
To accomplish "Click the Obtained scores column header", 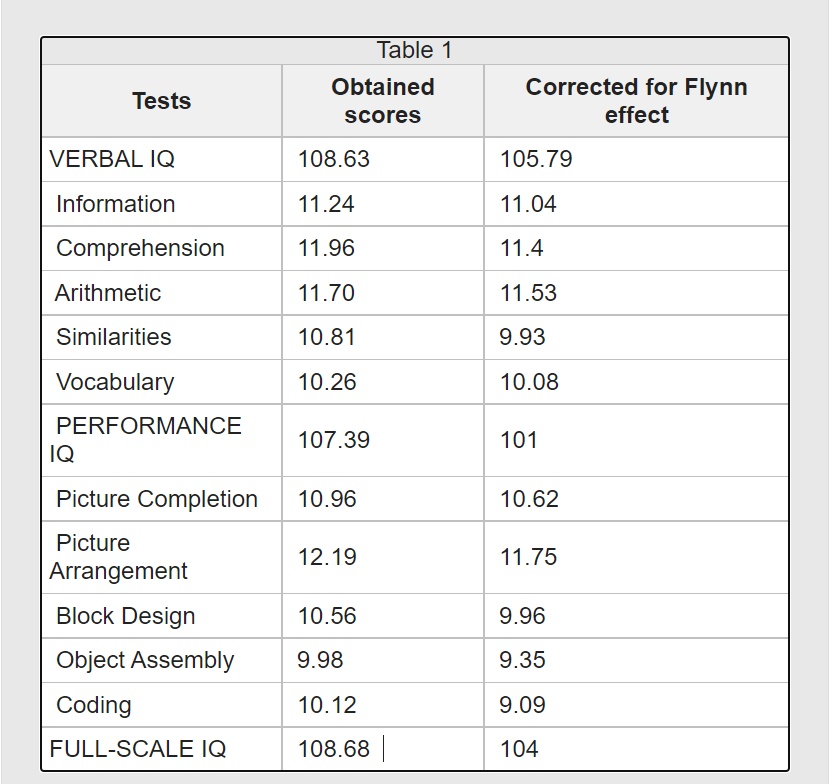I will [382, 101].
